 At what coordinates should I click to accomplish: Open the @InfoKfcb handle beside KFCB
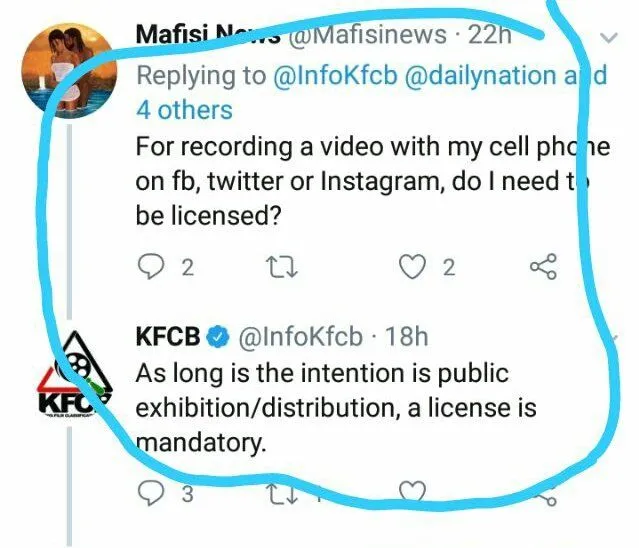pyautogui.click(x=300, y=336)
